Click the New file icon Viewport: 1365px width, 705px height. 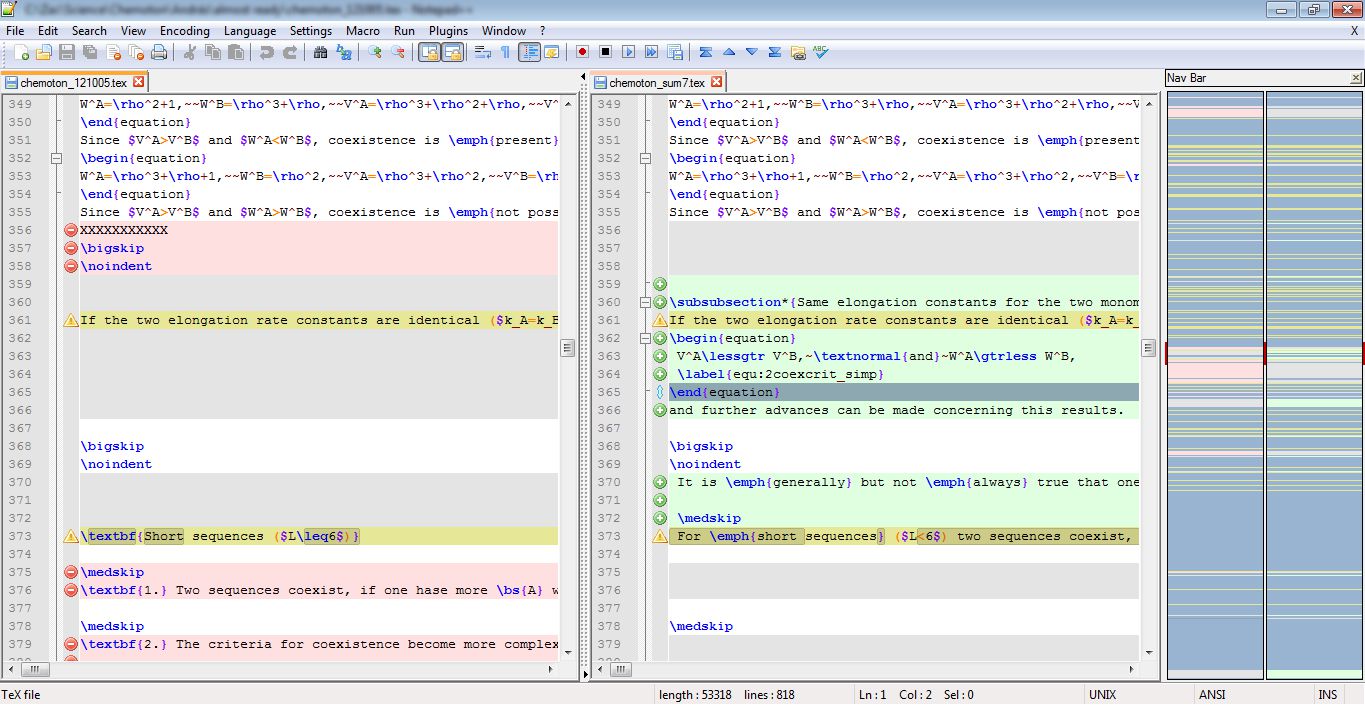pyautogui.click(x=20, y=52)
